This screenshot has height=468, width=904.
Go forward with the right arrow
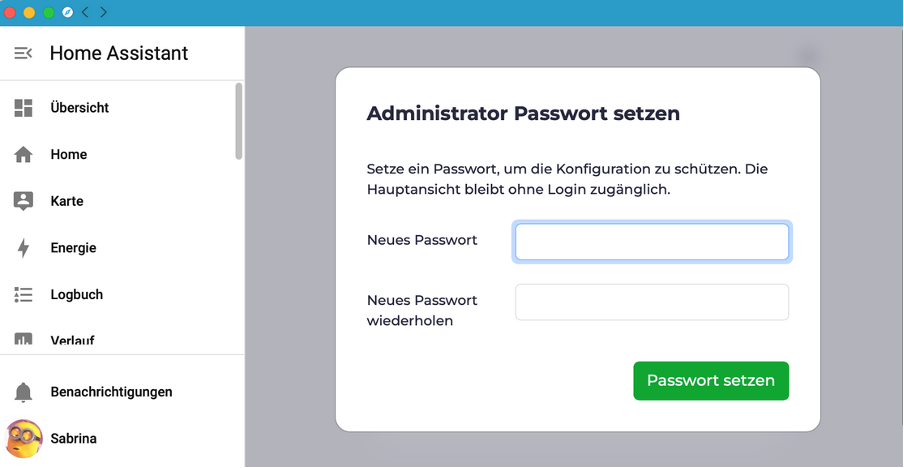pyautogui.click(x=103, y=12)
